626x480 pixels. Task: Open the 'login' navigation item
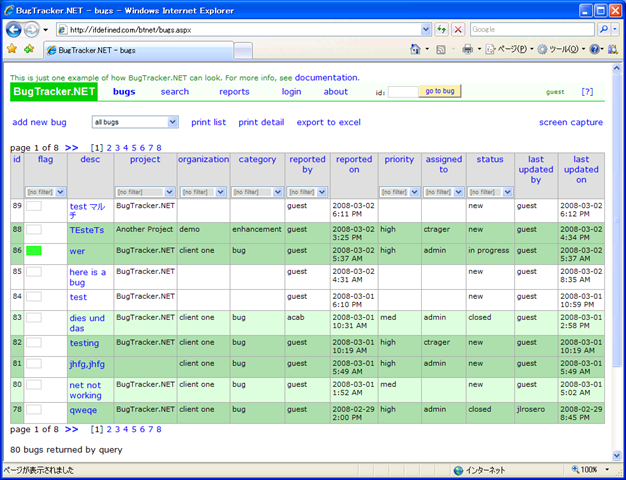(x=291, y=92)
